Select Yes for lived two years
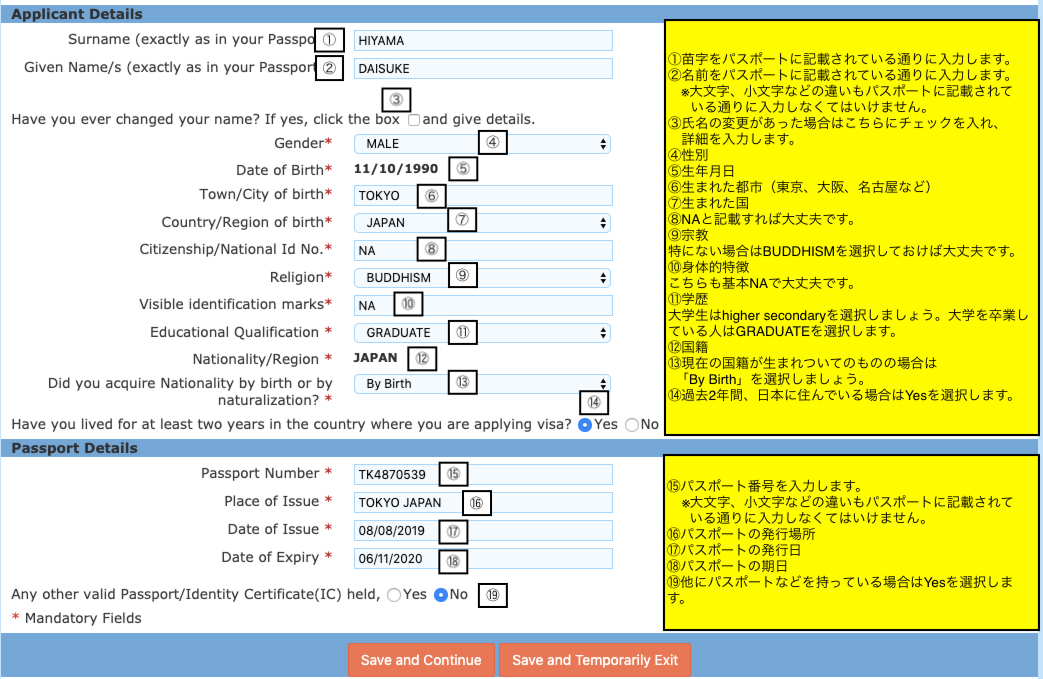Viewport: 1043px width, 679px height. [585, 425]
